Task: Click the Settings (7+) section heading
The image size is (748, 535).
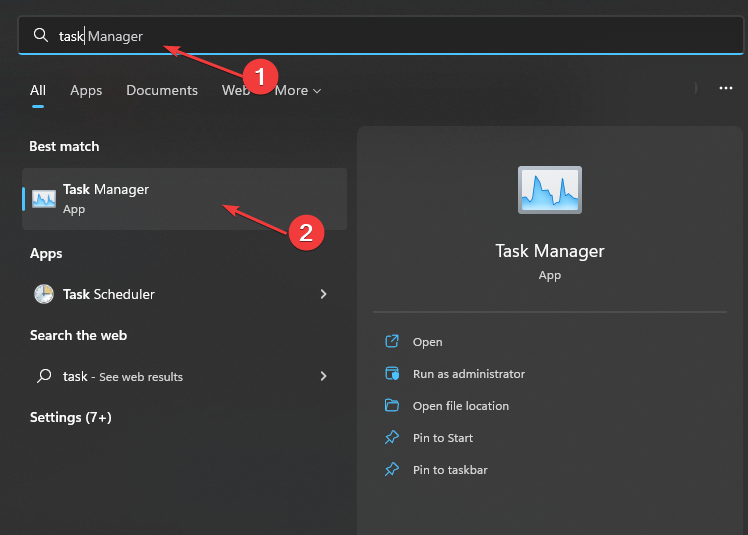Action: pyautogui.click(x=71, y=418)
